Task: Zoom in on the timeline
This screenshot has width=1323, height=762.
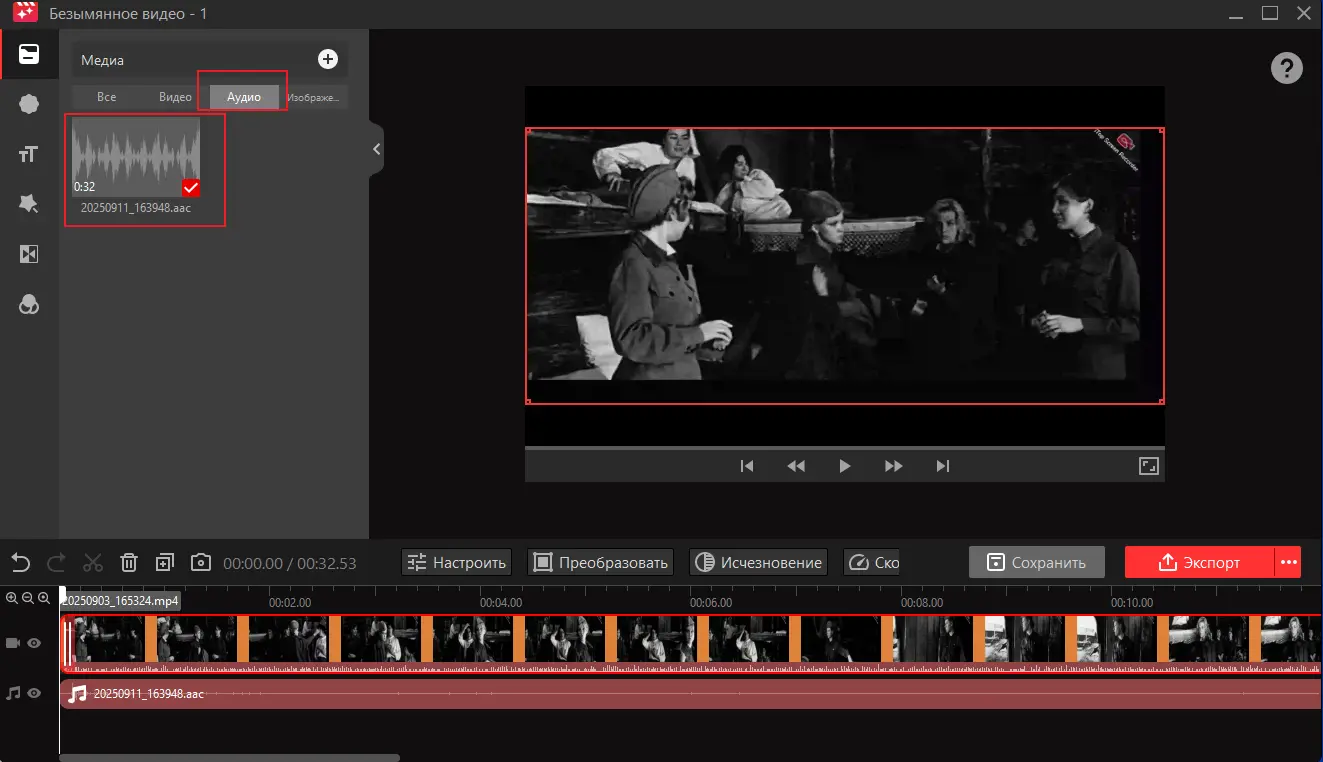Action: tap(12, 598)
